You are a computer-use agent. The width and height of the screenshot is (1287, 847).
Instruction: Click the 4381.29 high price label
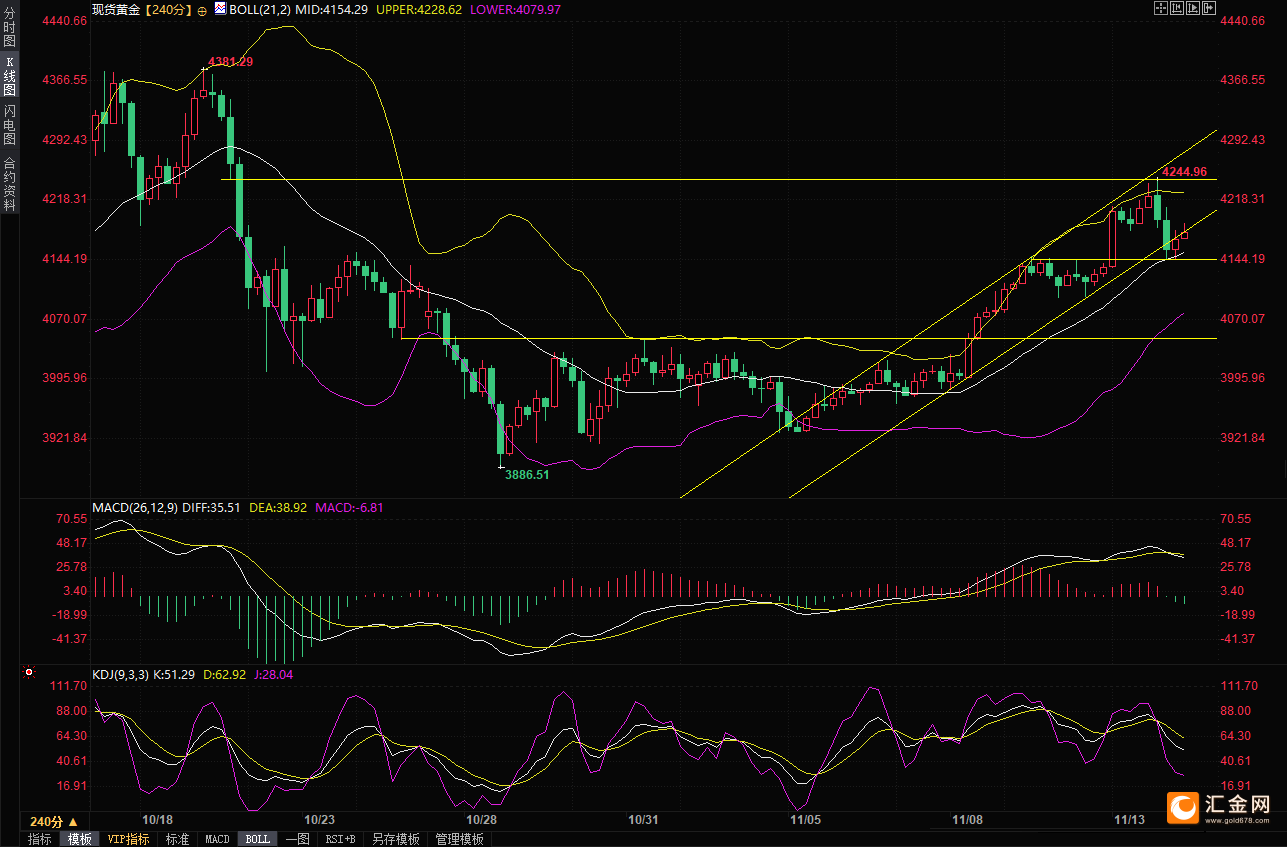pyautogui.click(x=230, y=62)
